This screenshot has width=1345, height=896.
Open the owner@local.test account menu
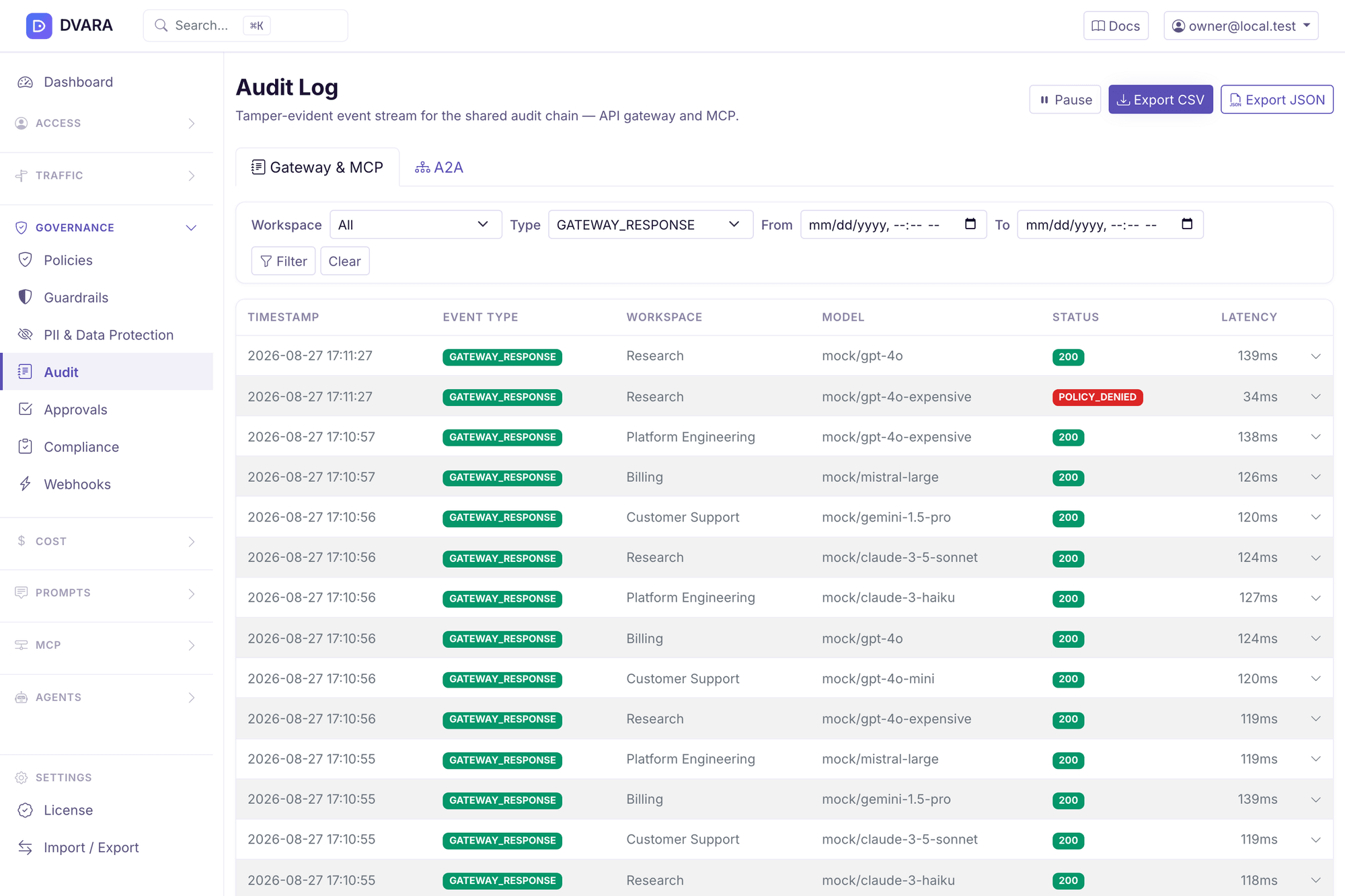click(x=1241, y=26)
